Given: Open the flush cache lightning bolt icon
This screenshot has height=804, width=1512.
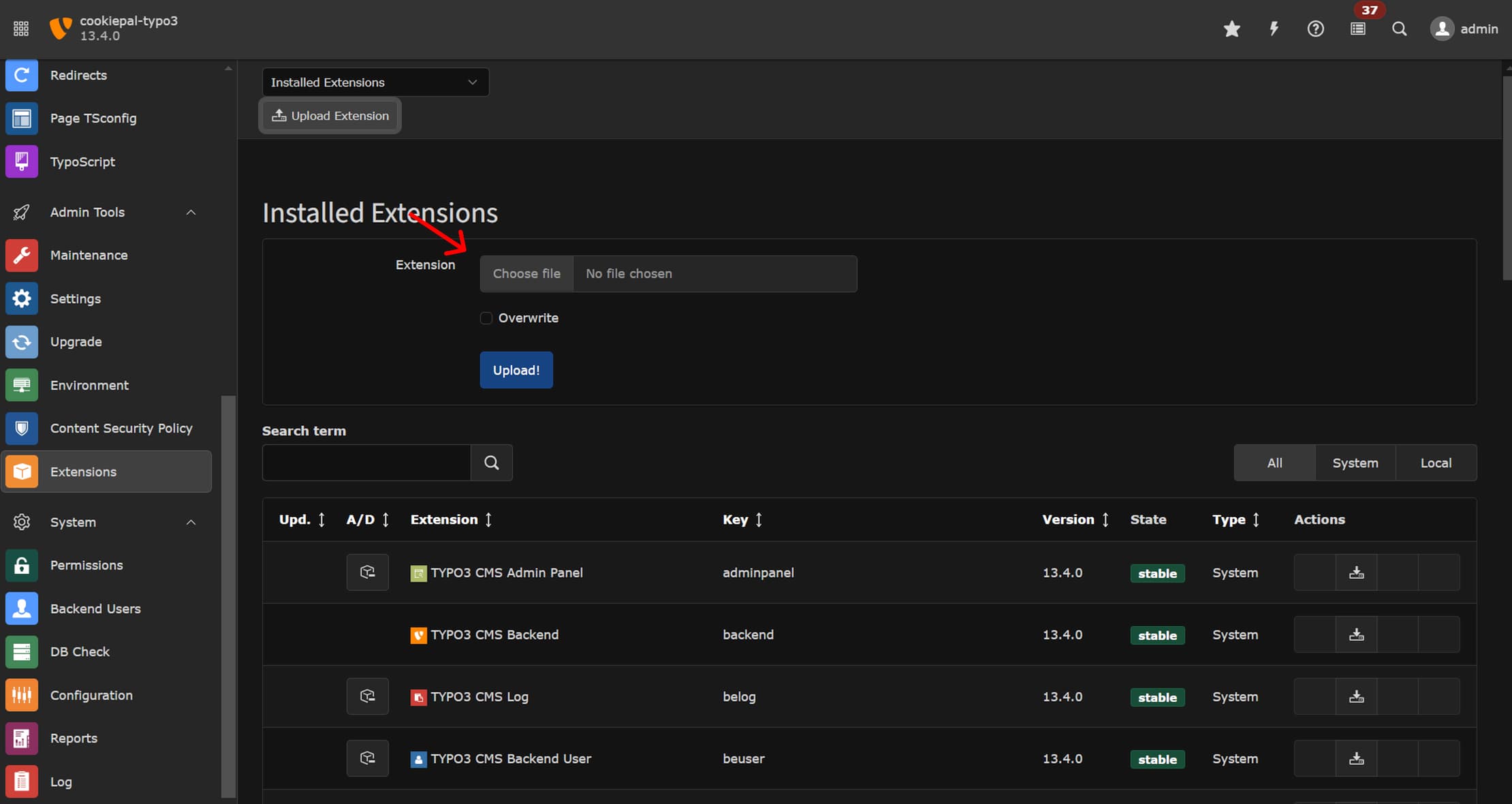Looking at the screenshot, I should coord(1274,29).
